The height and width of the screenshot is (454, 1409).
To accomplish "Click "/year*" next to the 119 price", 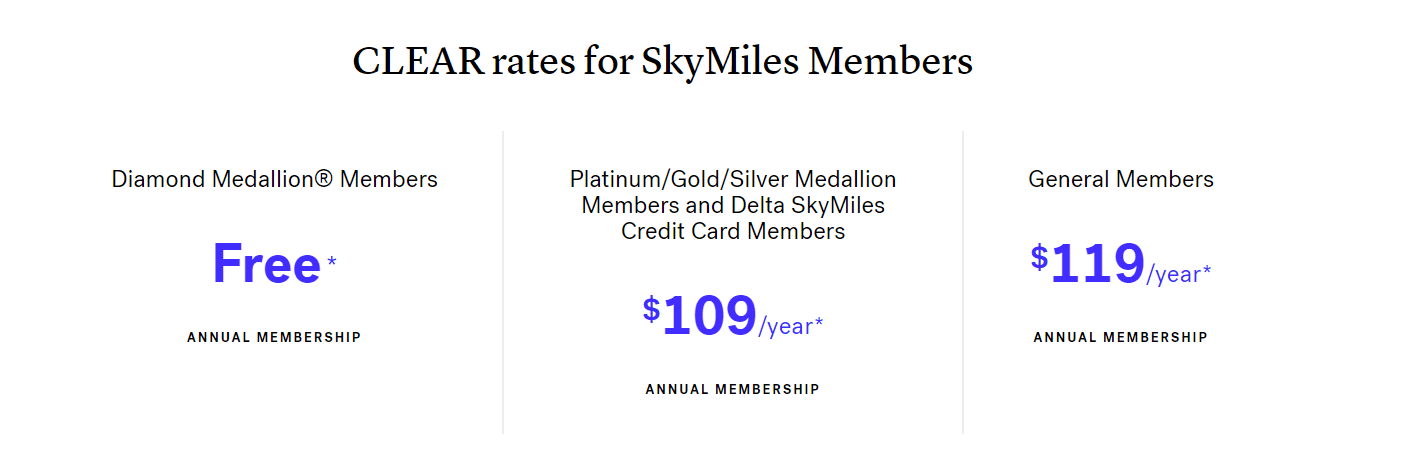I will point(1179,274).
